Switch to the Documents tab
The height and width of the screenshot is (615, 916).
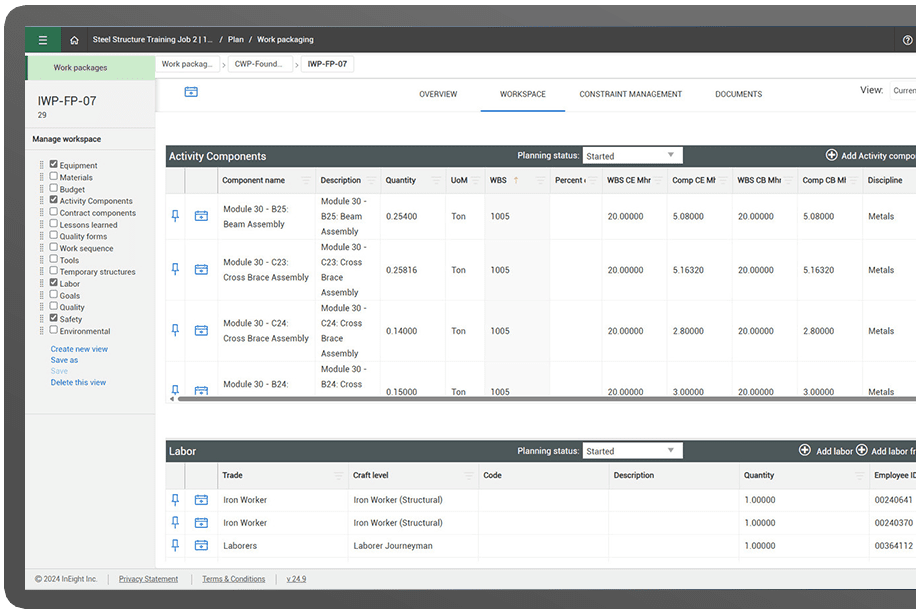tap(738, 94)
